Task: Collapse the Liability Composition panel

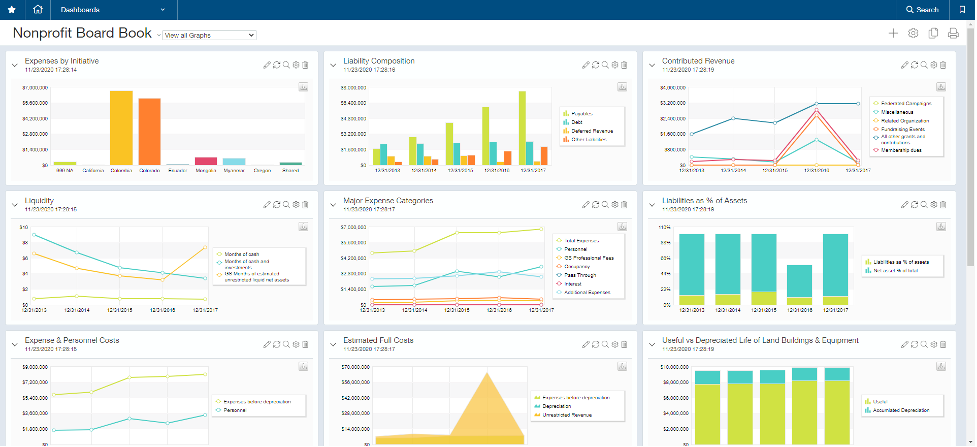Action: pos(334,64)
